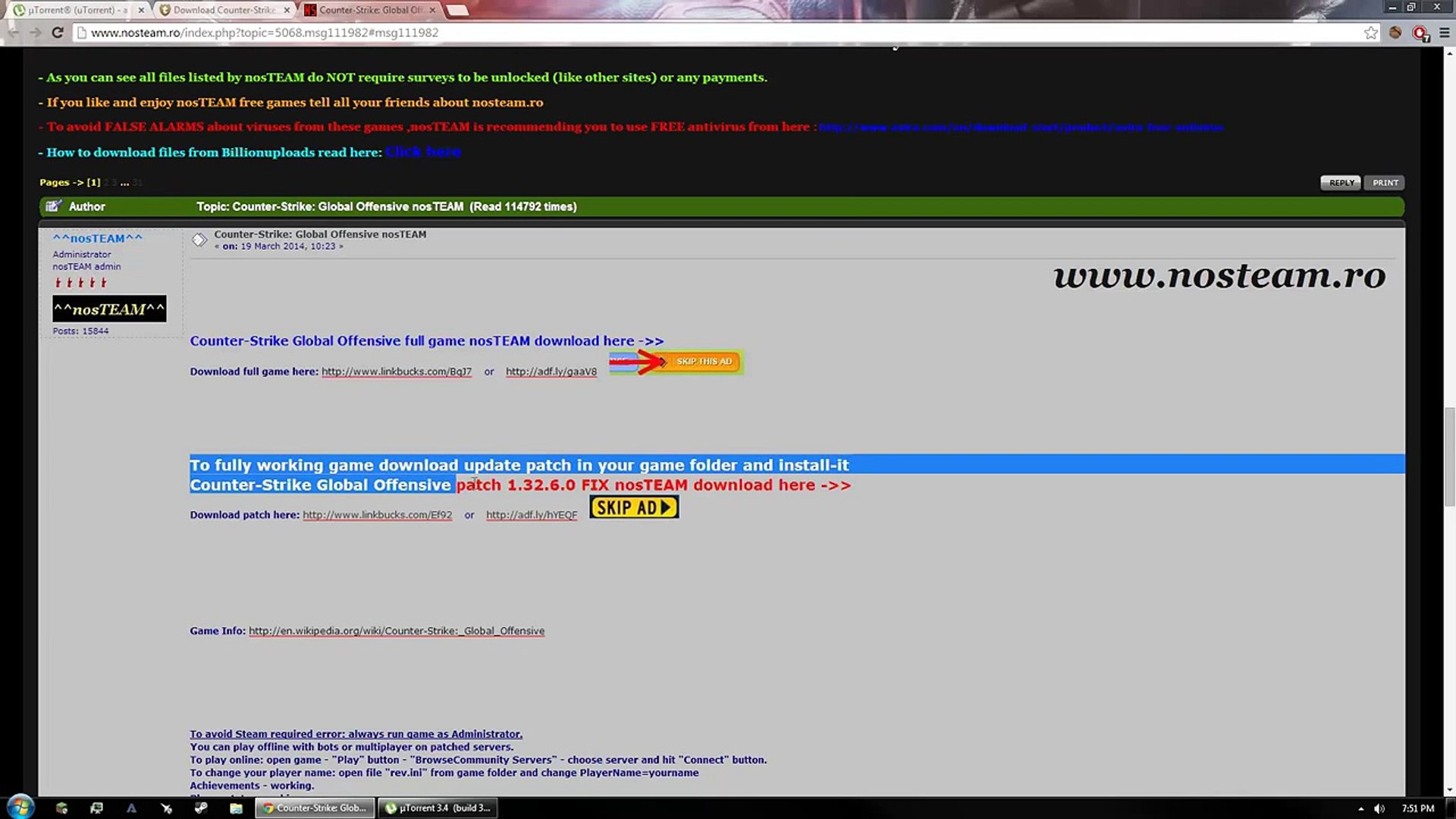
Task: Open the volume speaker tray icon
Action: 1379,809
